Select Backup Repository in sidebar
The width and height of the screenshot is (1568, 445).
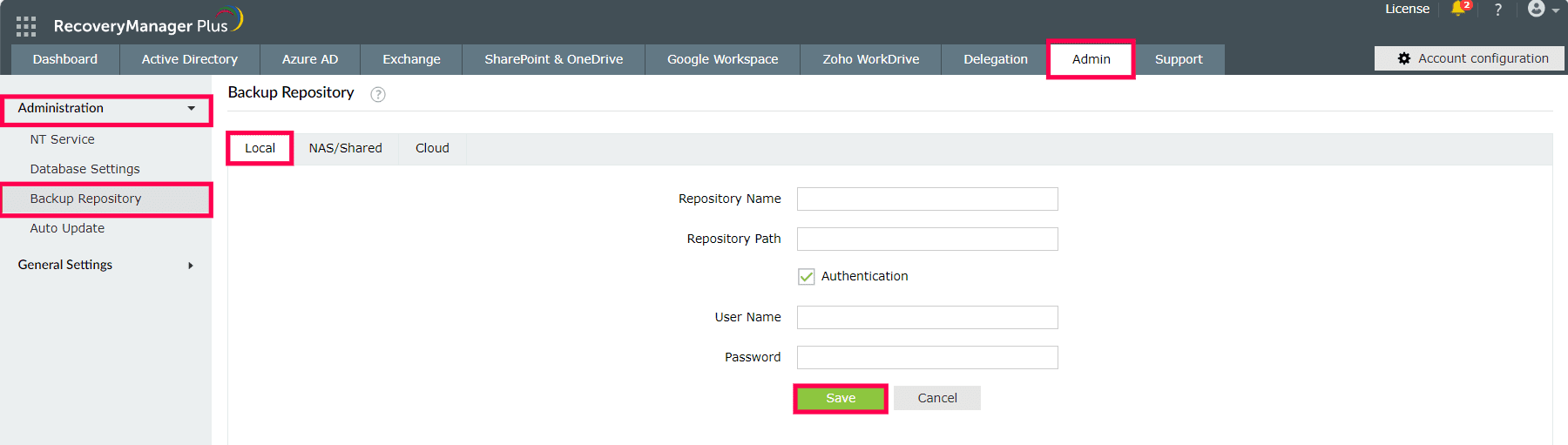[x=105, y=199]
